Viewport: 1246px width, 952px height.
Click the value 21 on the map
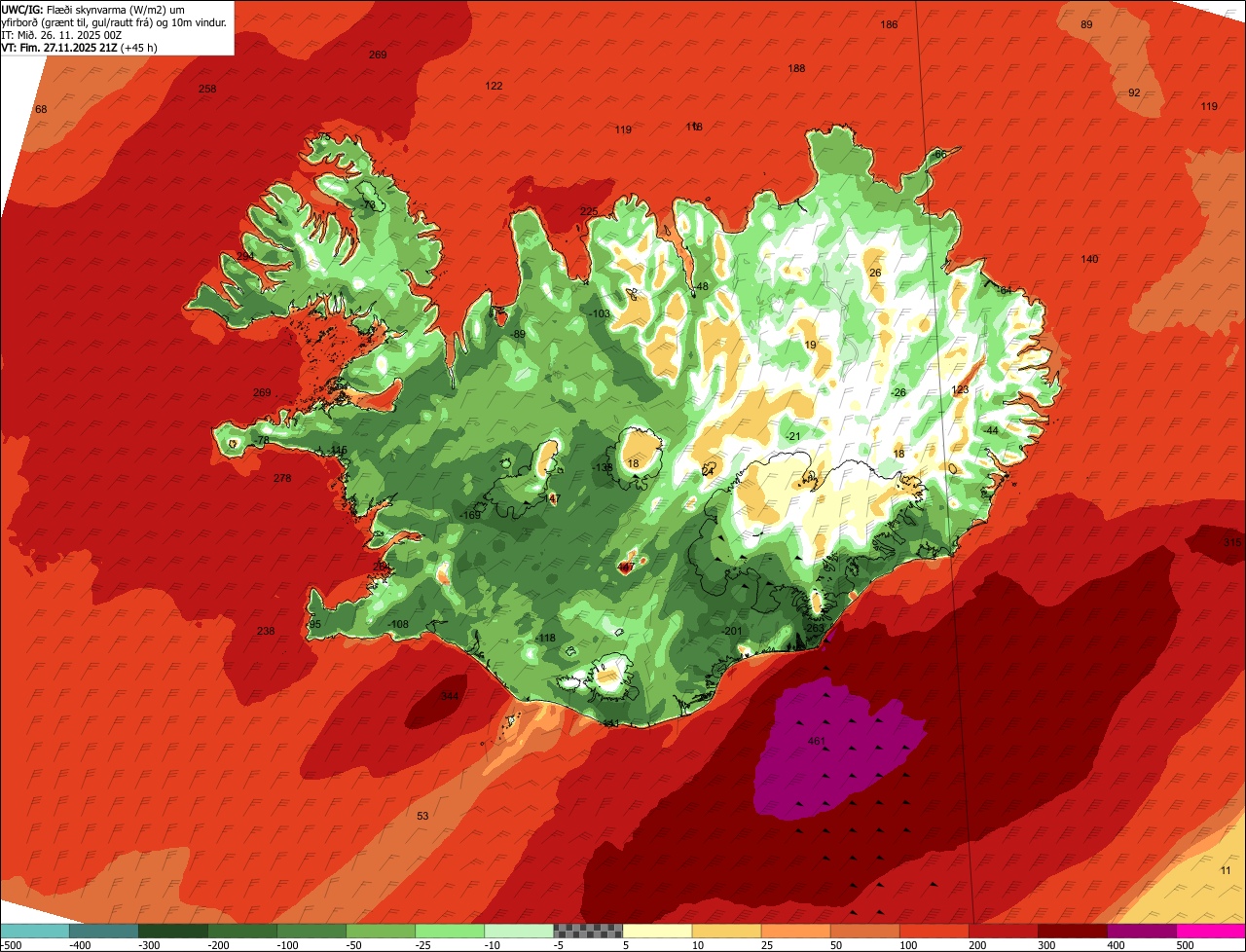tap(794, 436)
